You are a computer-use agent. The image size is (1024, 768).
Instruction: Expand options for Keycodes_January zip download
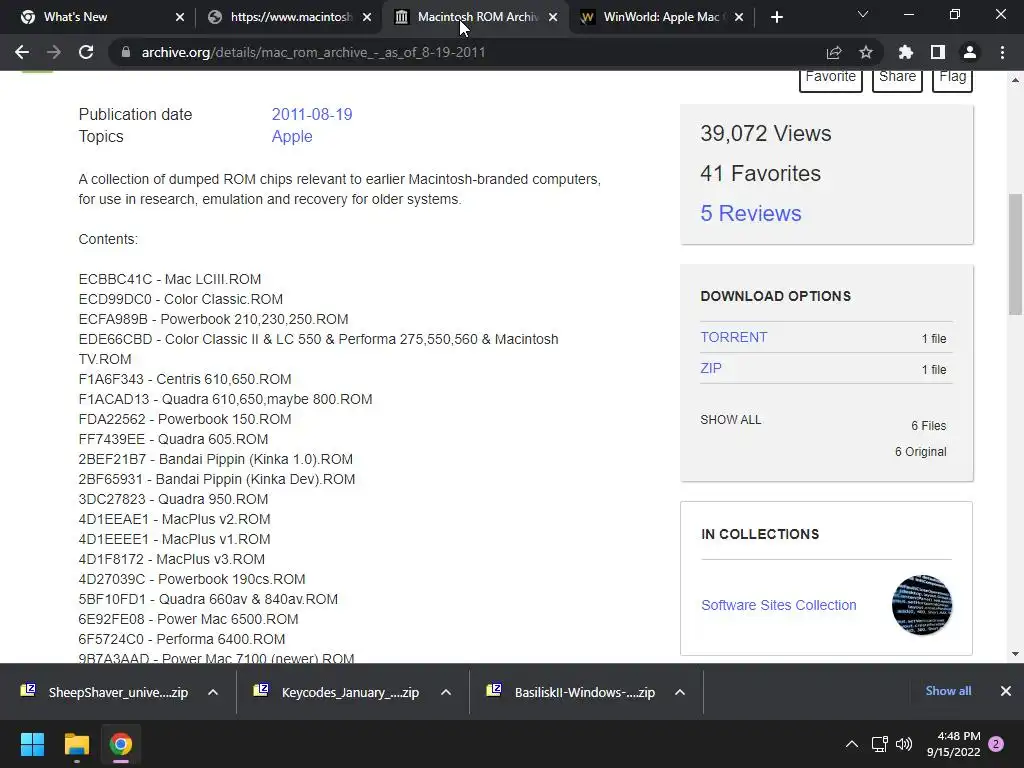[446, 692]
